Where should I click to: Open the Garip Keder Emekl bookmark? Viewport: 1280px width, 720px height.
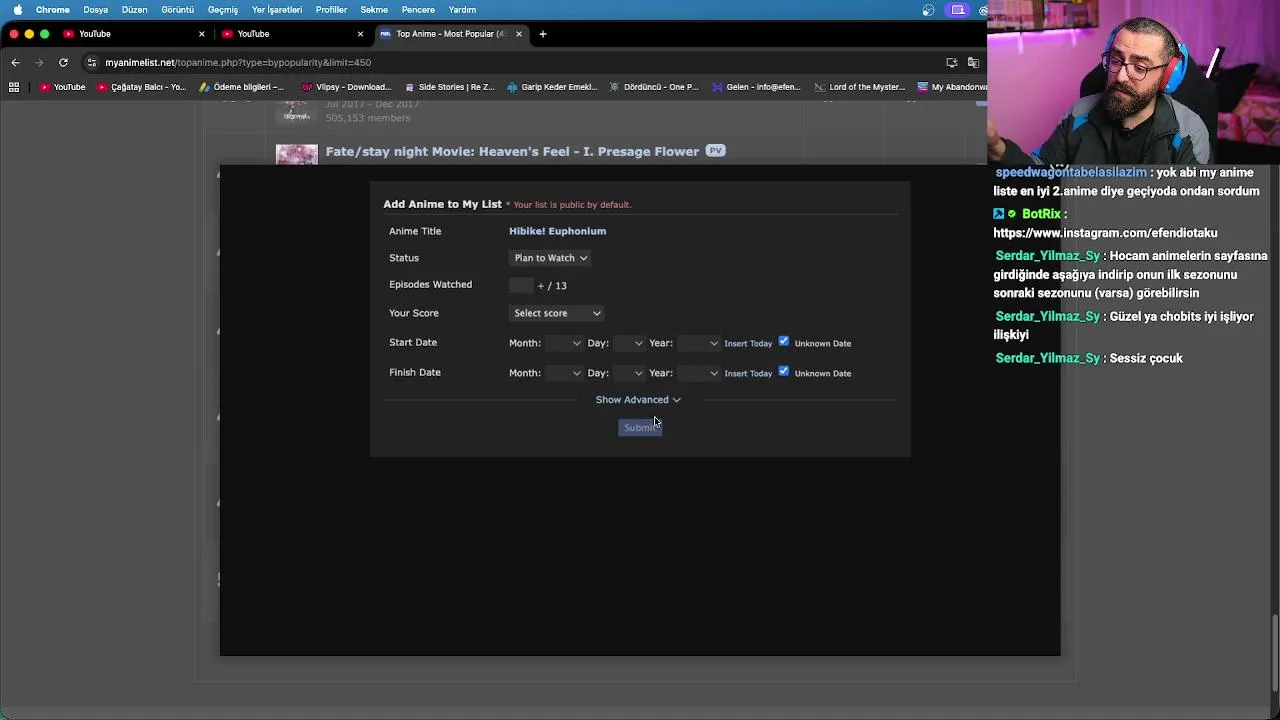pos(552,87)
